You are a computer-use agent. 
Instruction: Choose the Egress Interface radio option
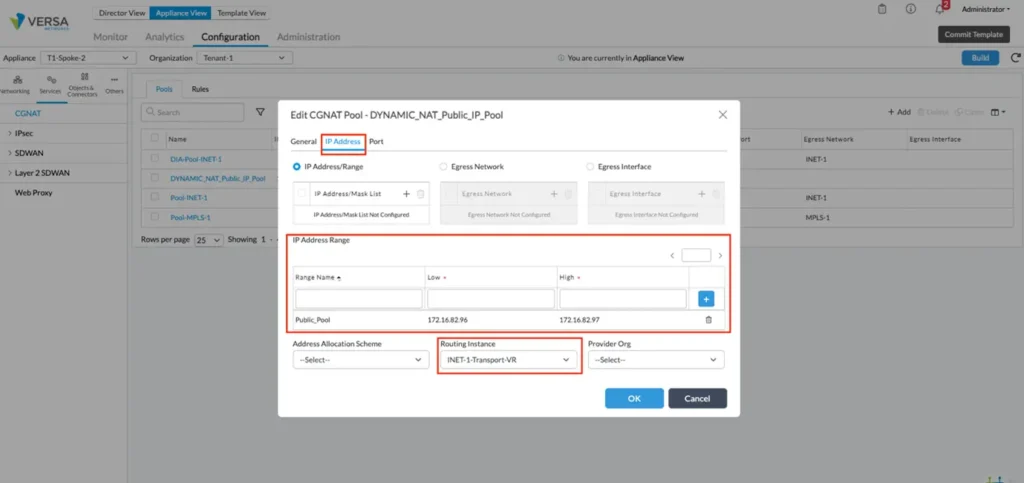pyautogui.click(x=590, y=167)
